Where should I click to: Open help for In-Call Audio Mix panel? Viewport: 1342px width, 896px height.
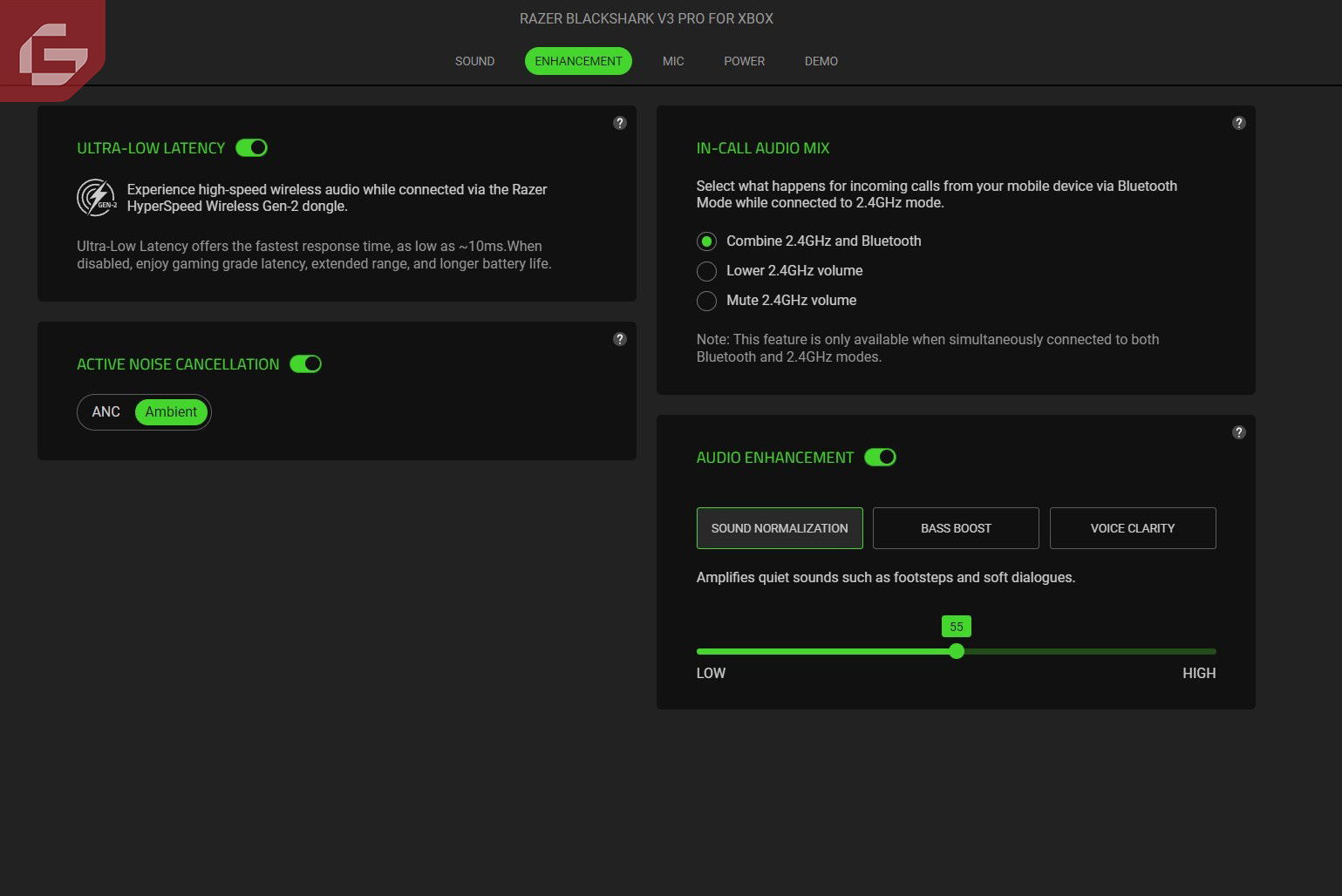click(1239, 123)
